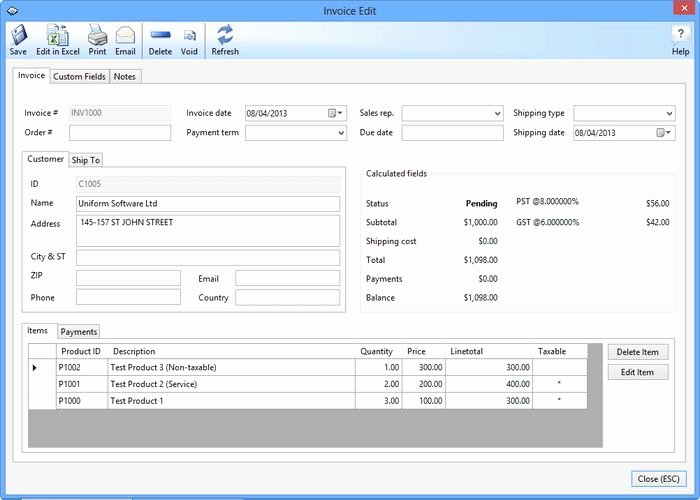Open the Shipping date calendar picker
Screen dimensions: 700x500
(663, 133)
